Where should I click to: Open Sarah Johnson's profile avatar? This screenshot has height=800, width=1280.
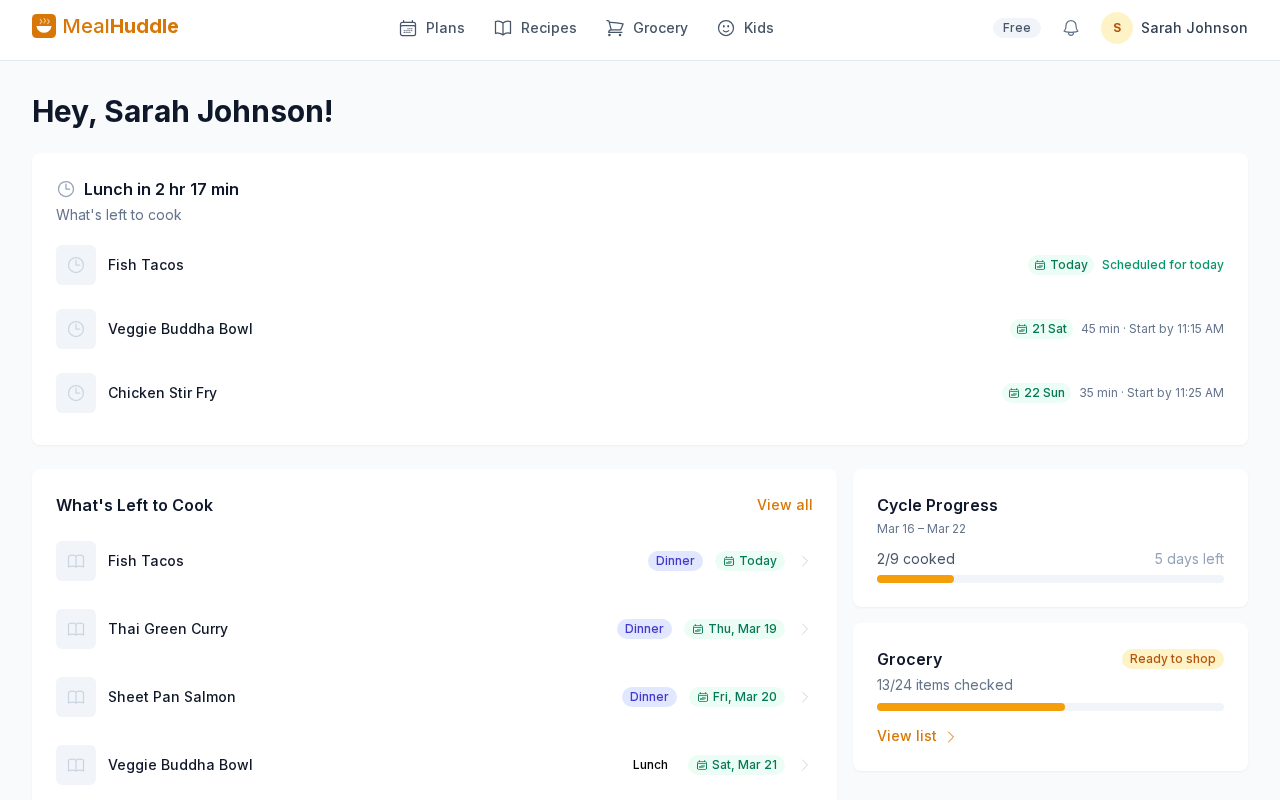(x=1115, y=28)
